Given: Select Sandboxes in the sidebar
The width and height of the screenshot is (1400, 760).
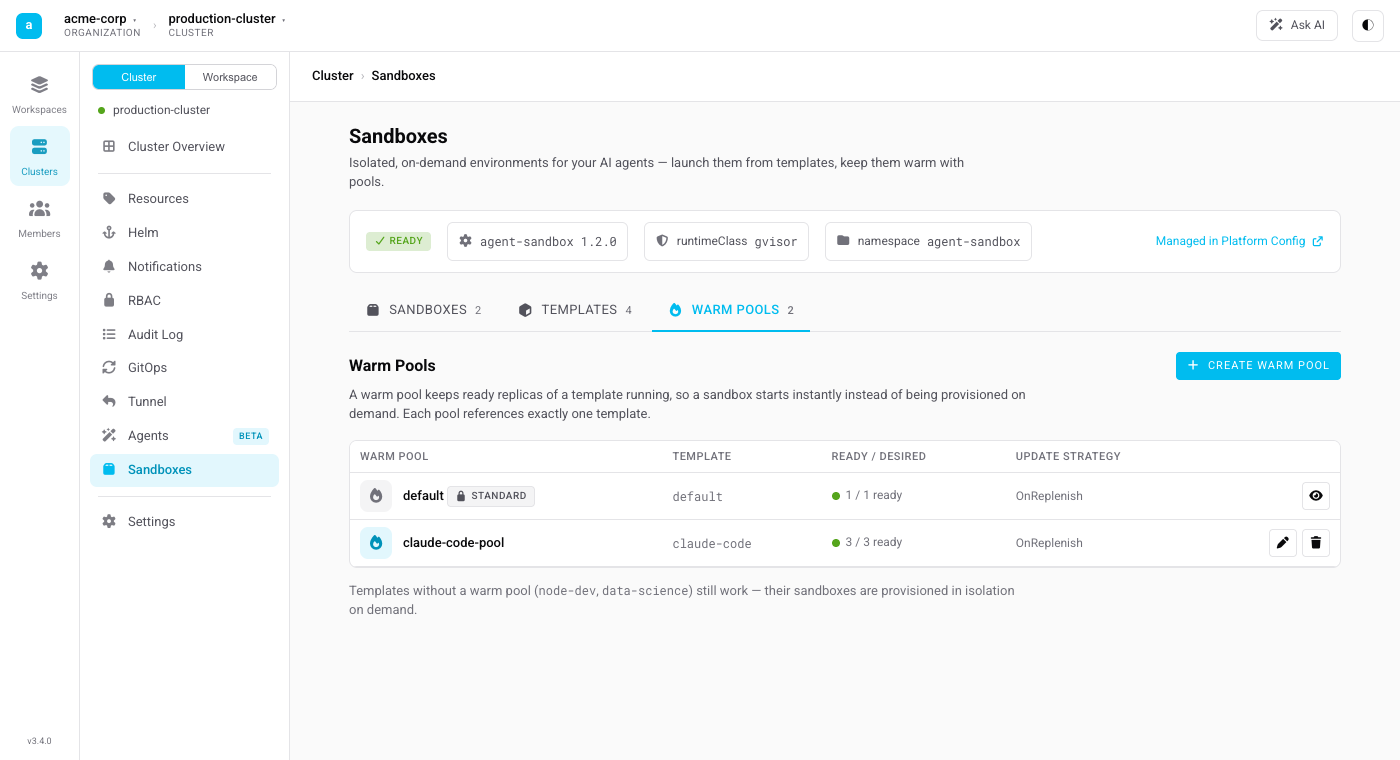Looking at the screenshot, I should point(184,470).
